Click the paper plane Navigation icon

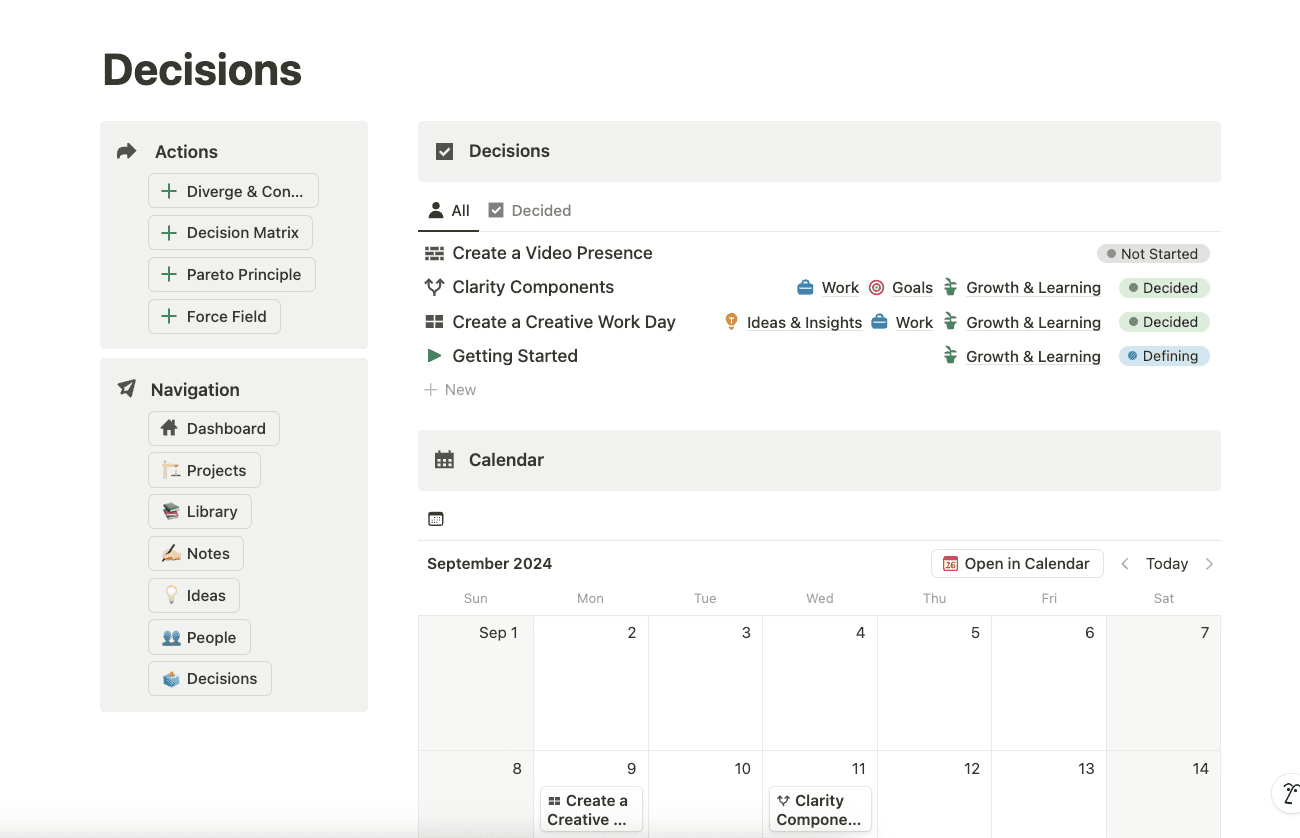(126, 389)
